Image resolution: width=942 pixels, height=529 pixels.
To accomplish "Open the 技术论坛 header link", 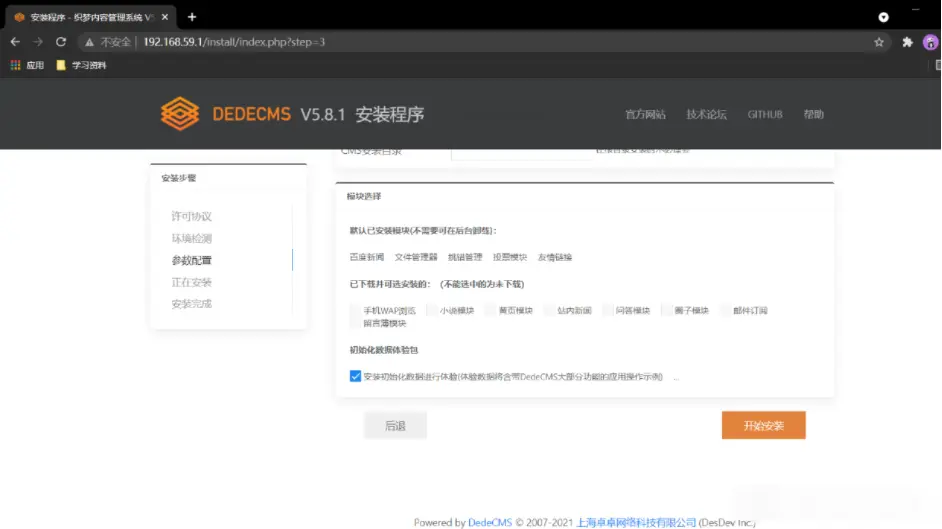I will click(706, 114).
